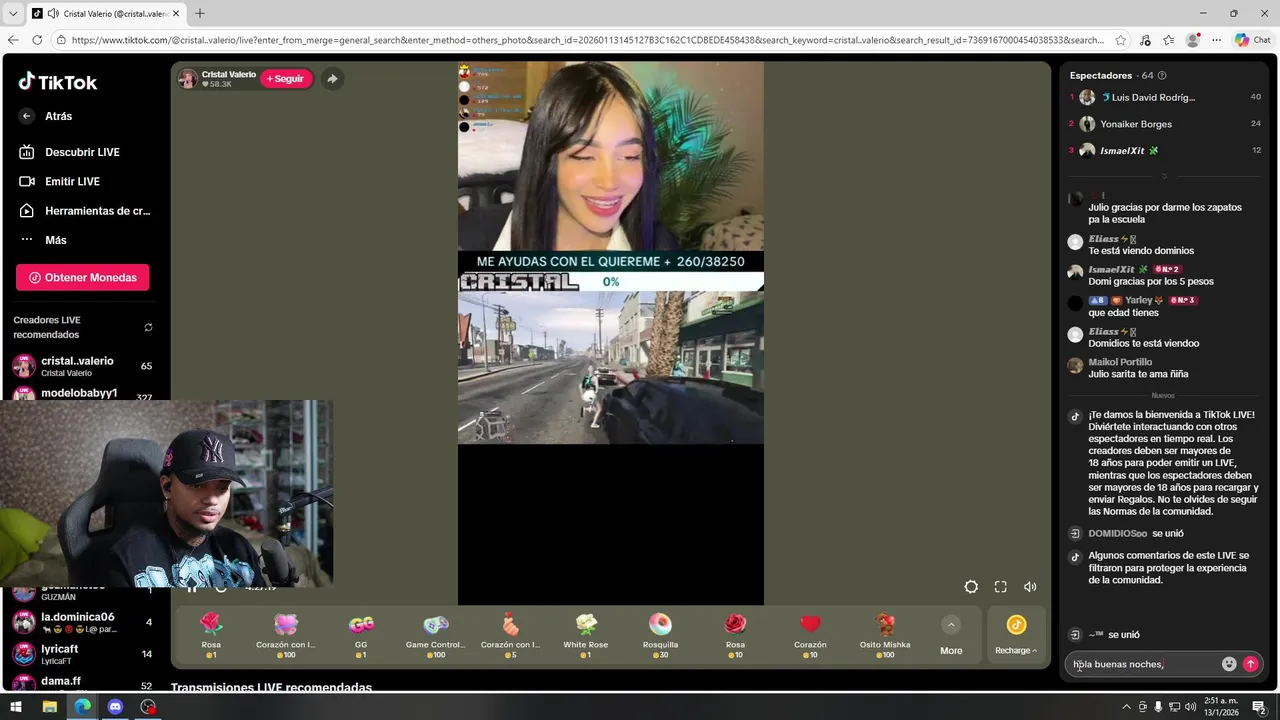
Task: Send the chat message with the arrow button
Action: [1250, 664]
